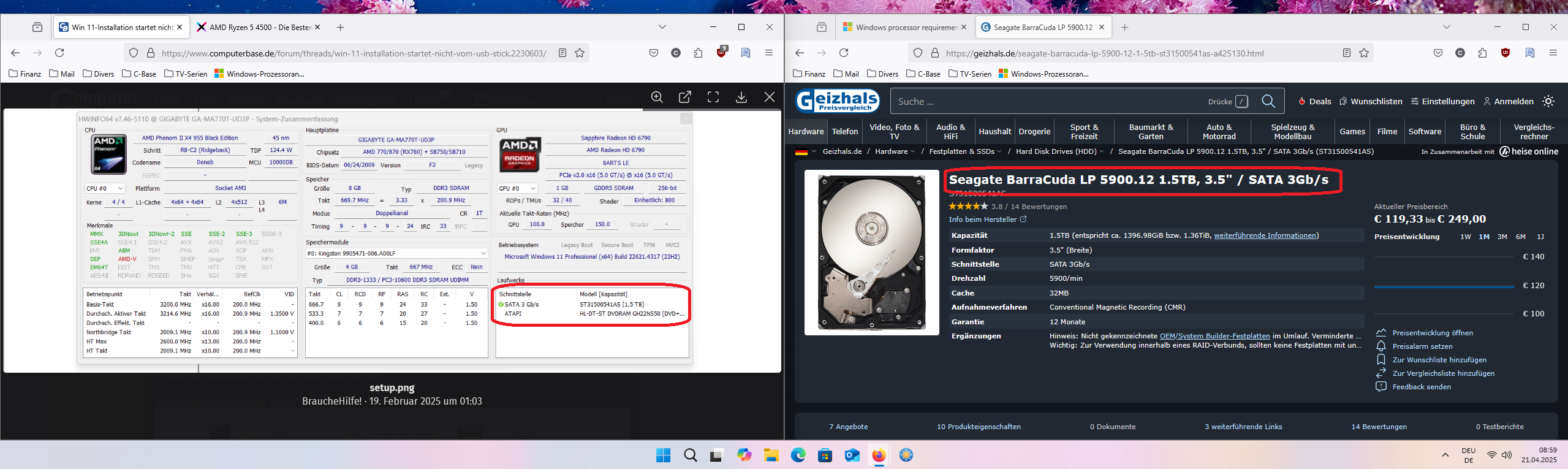The image size is (1568, 469).
Task: Open Deals on Geizhals
Action: click(1314, 101)
